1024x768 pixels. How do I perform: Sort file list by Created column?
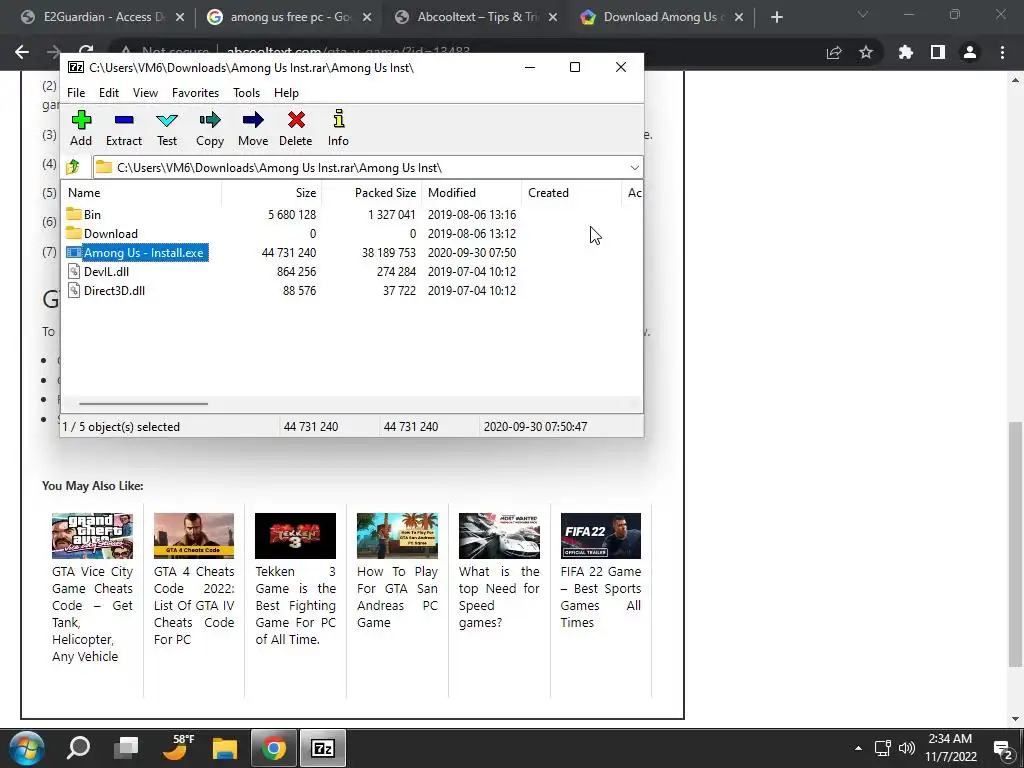[571, 193]
